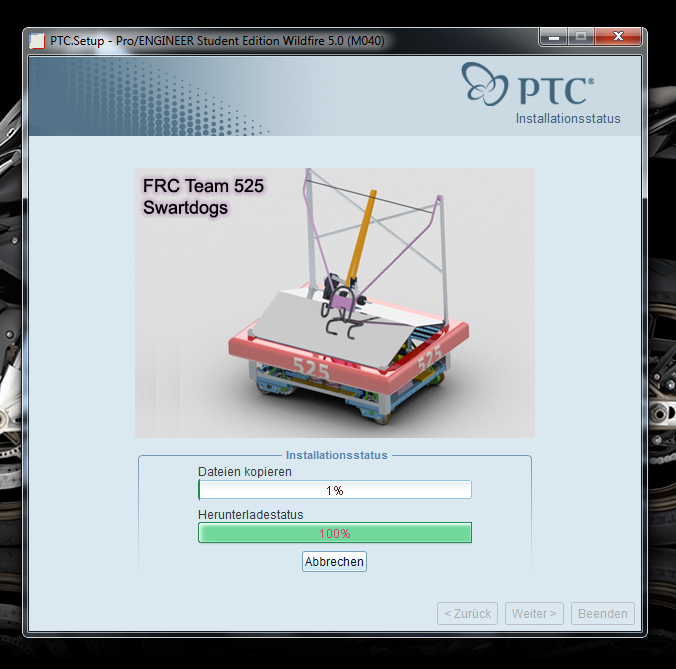Click the window title bar text
Screen dimensions: 676x669
217,41
